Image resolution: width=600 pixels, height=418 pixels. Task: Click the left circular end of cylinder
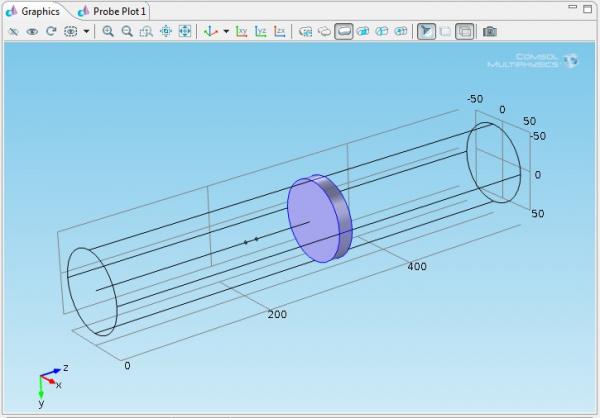pos(92,292)
